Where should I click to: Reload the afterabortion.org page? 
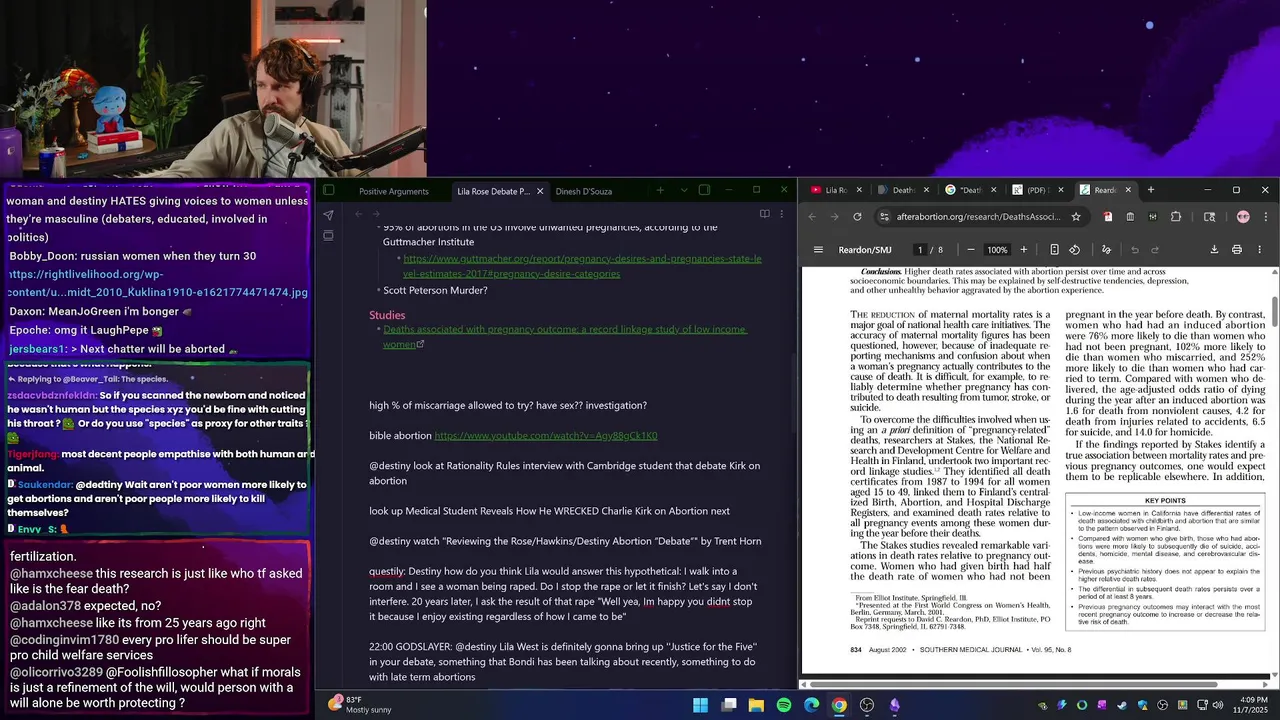[857, 216]
